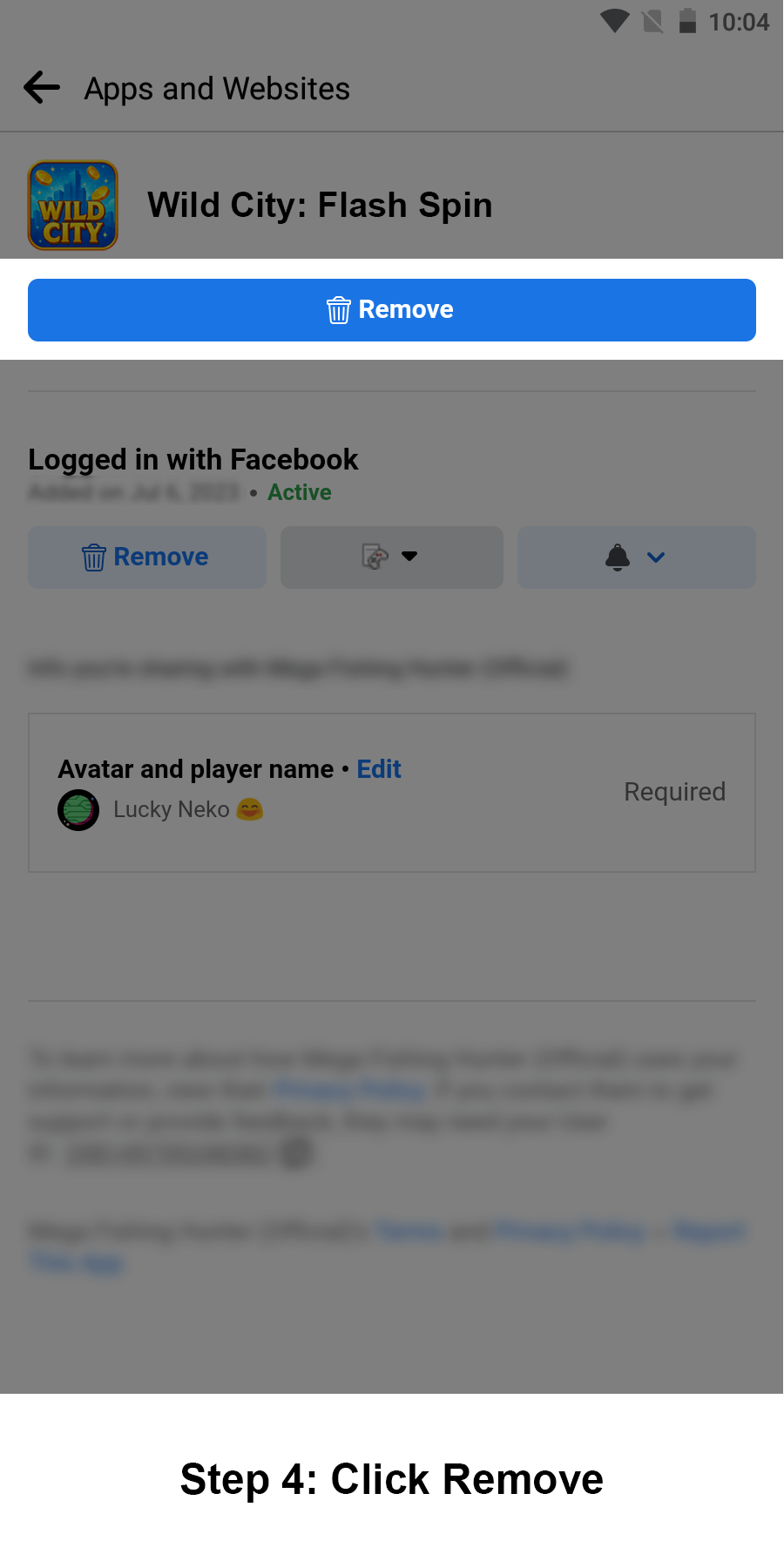Image resolution: width=784 pixels, height=1568 pixels.
Task: Tap the trash can icon in the highlighted Remove button
Action: [339, 310]
